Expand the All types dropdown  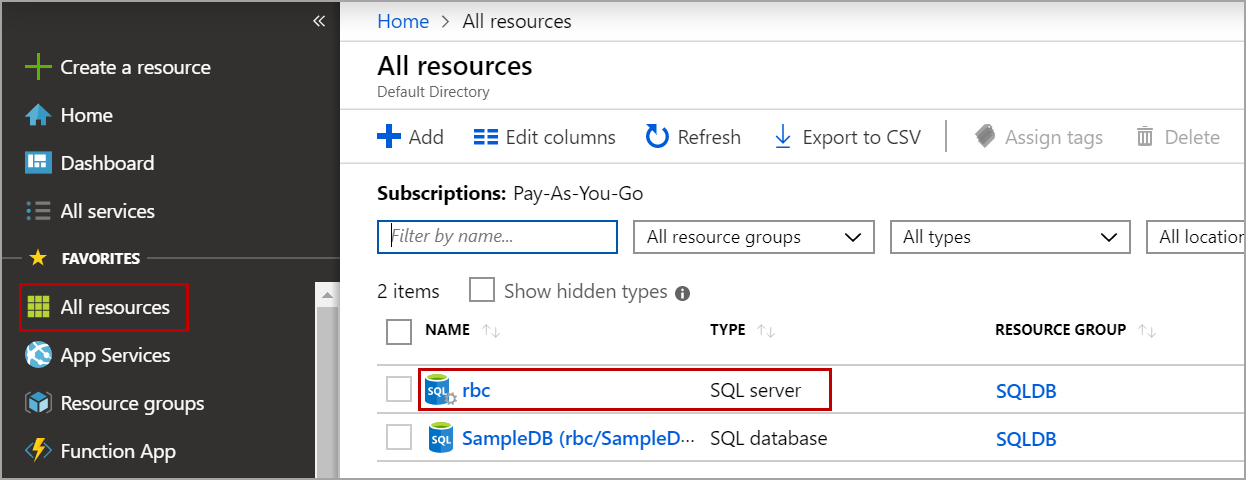1010,237
